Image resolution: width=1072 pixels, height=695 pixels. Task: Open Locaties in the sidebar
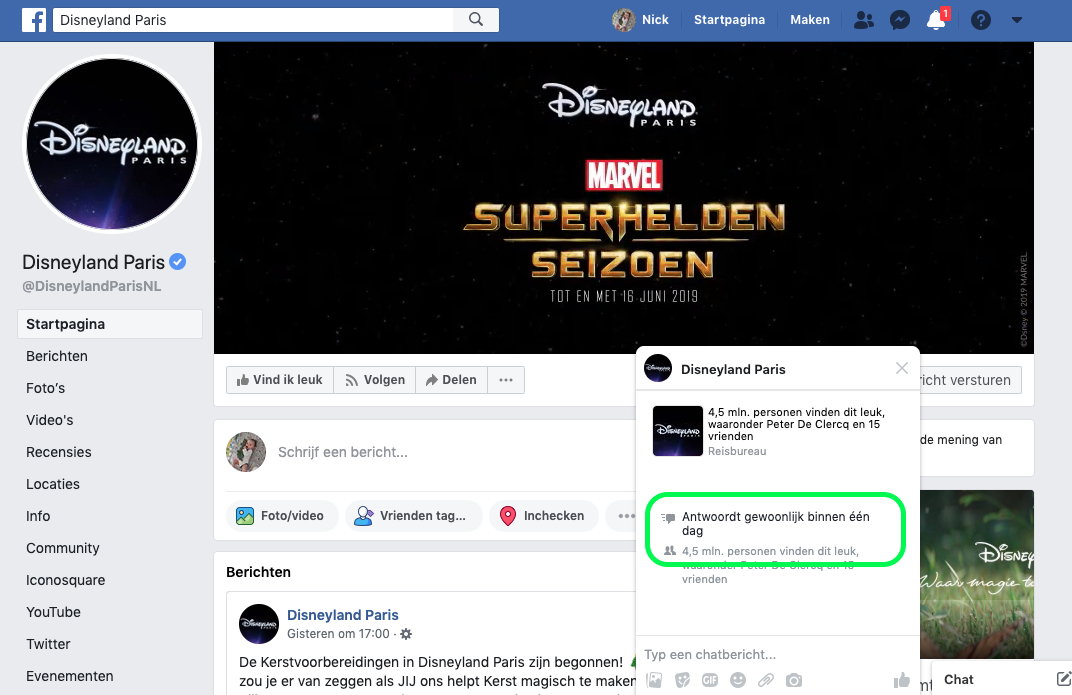point(53,485)
